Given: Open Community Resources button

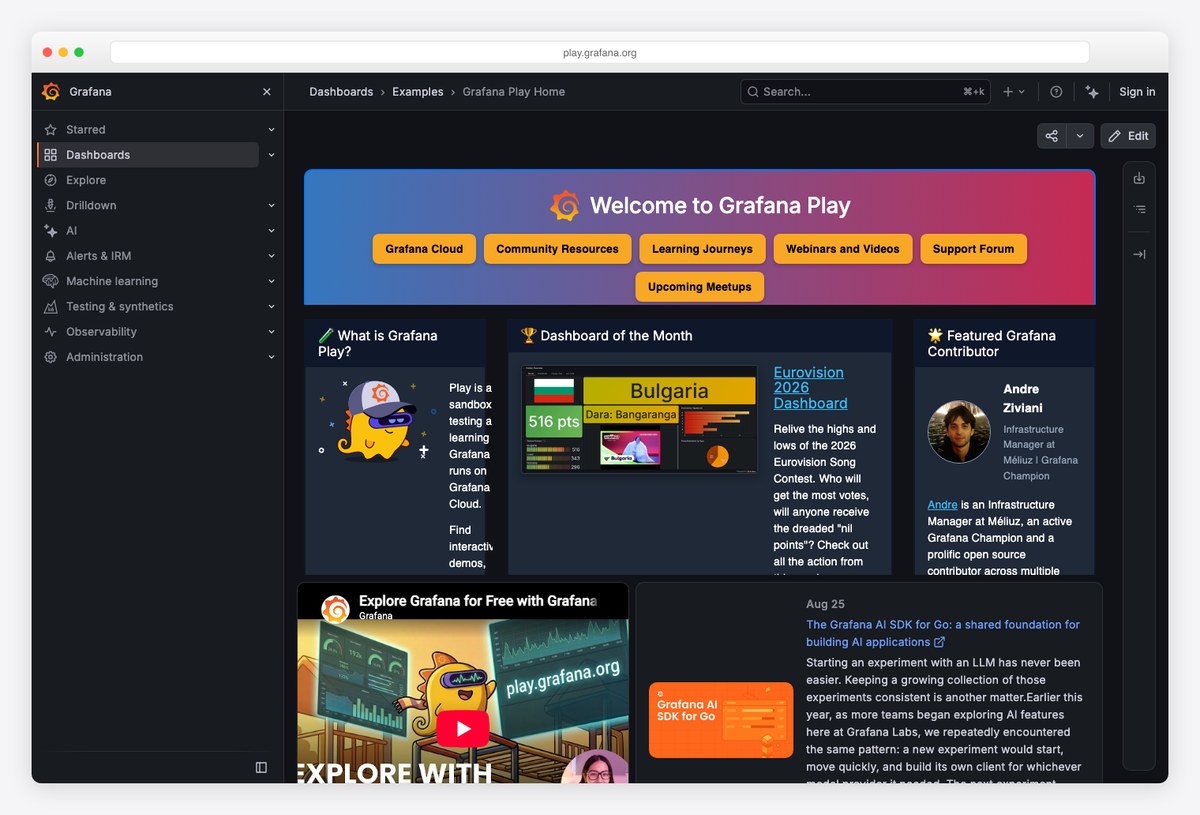Looking at the screenshot, I should [x=557, y=249].
